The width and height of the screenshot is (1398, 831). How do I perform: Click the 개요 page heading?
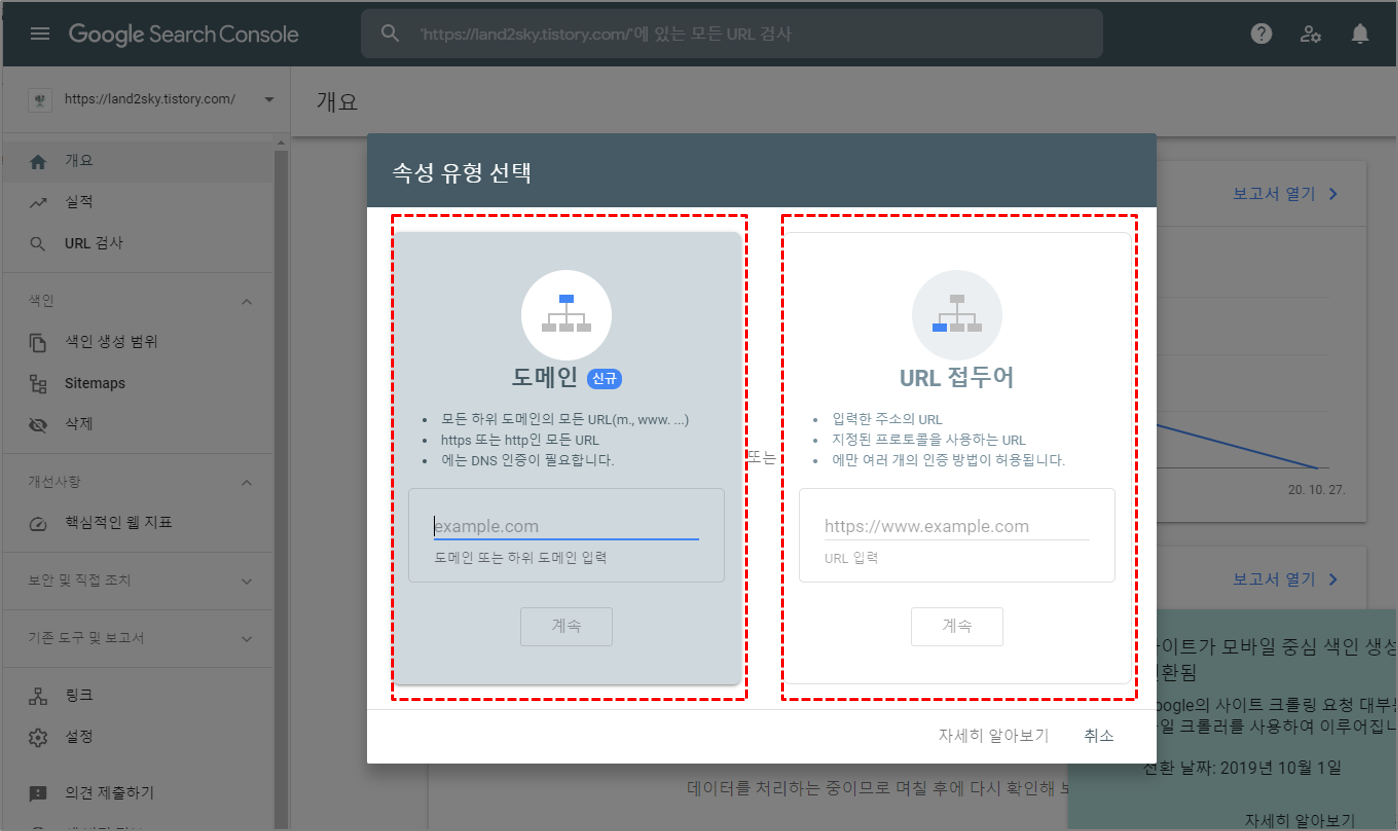pyautogui.click(x=337, y=101)
